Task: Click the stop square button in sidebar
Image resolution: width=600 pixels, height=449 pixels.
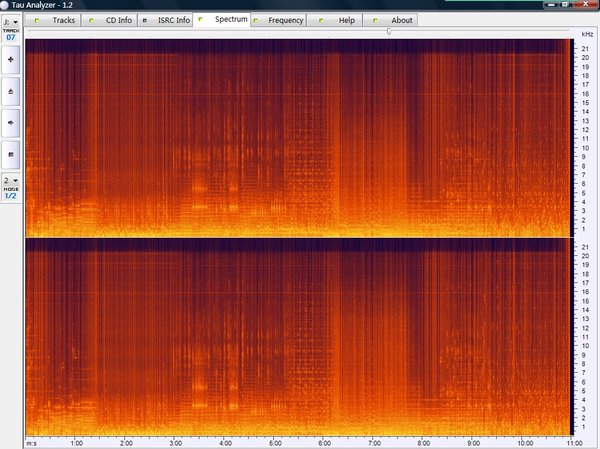Action: [11, 155]
